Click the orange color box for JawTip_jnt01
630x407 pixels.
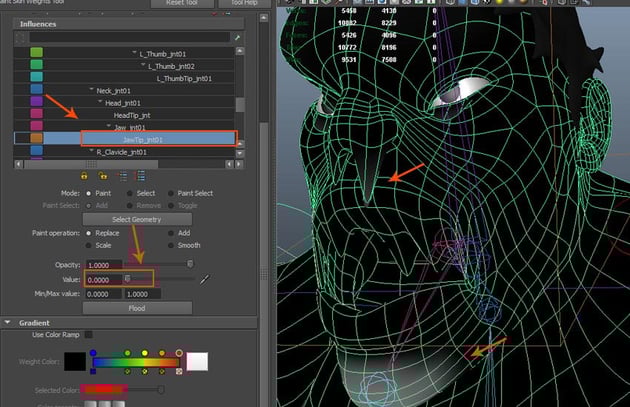pos(36,140)
